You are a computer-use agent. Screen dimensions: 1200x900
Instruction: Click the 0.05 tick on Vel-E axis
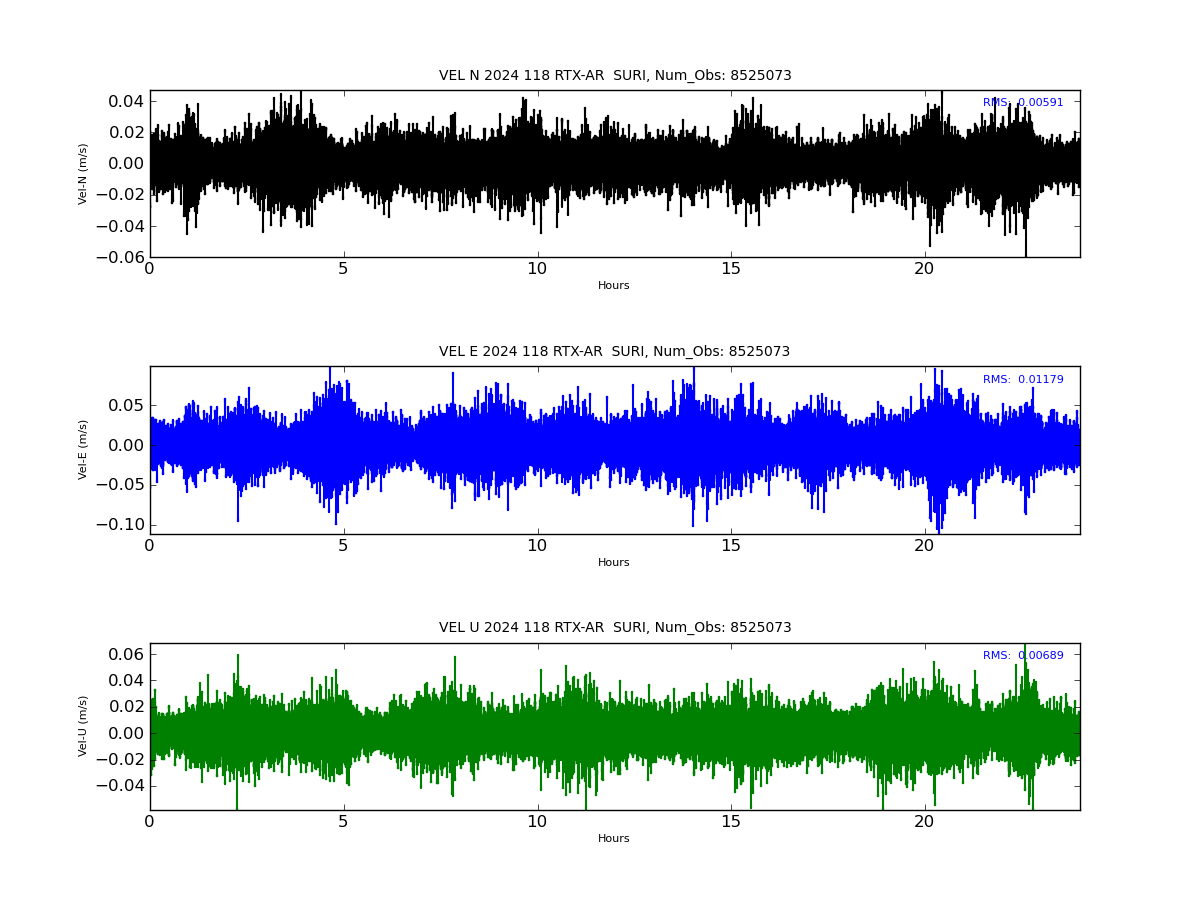(126, 405)
